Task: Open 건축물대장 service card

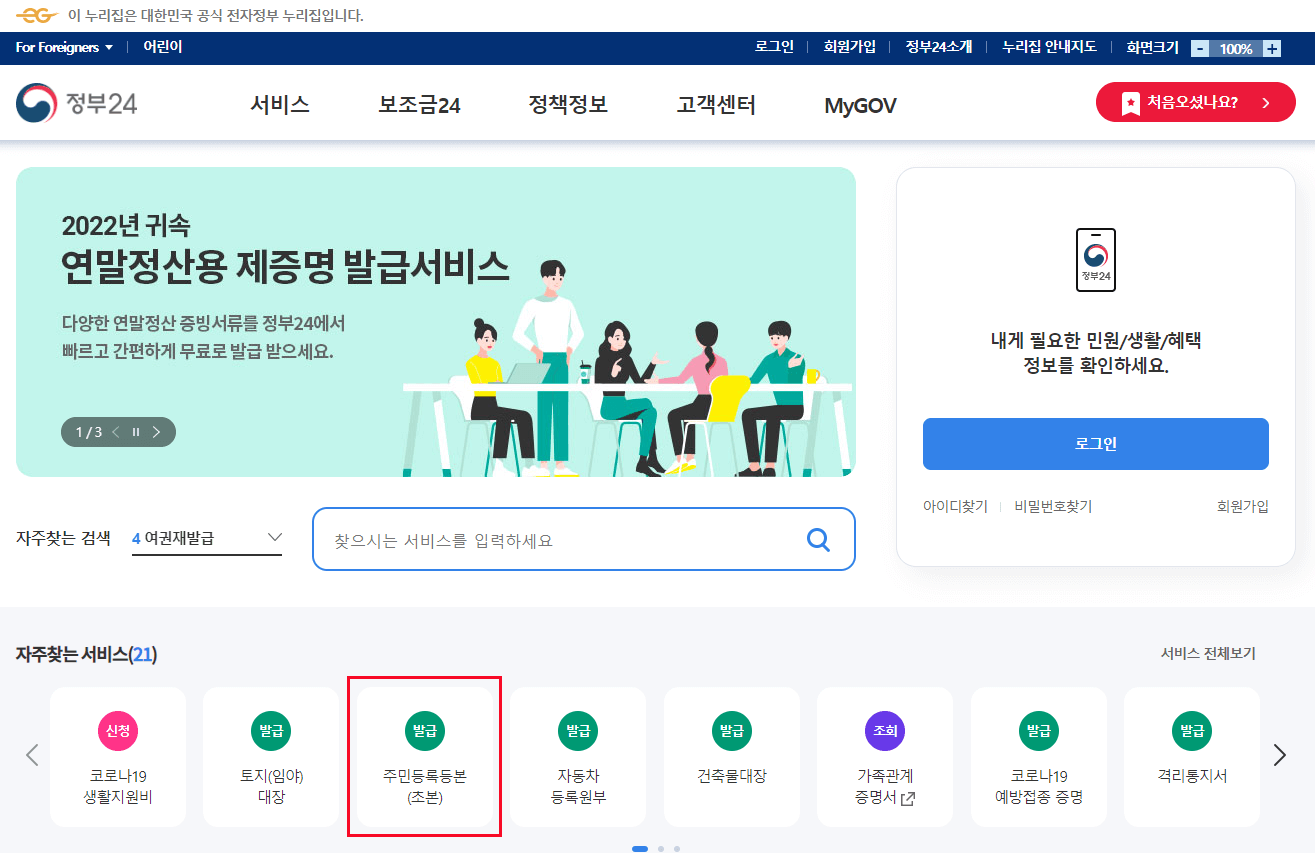Action: tap(732, 757)
